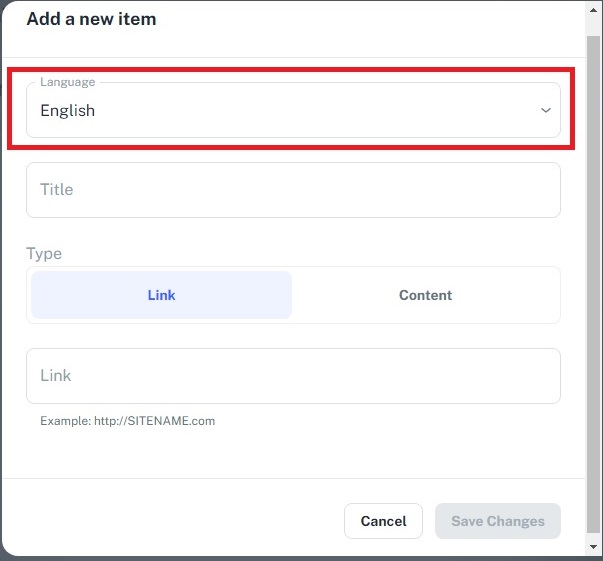Click the 'Title' placeholder text

click(x=57, y=190)
